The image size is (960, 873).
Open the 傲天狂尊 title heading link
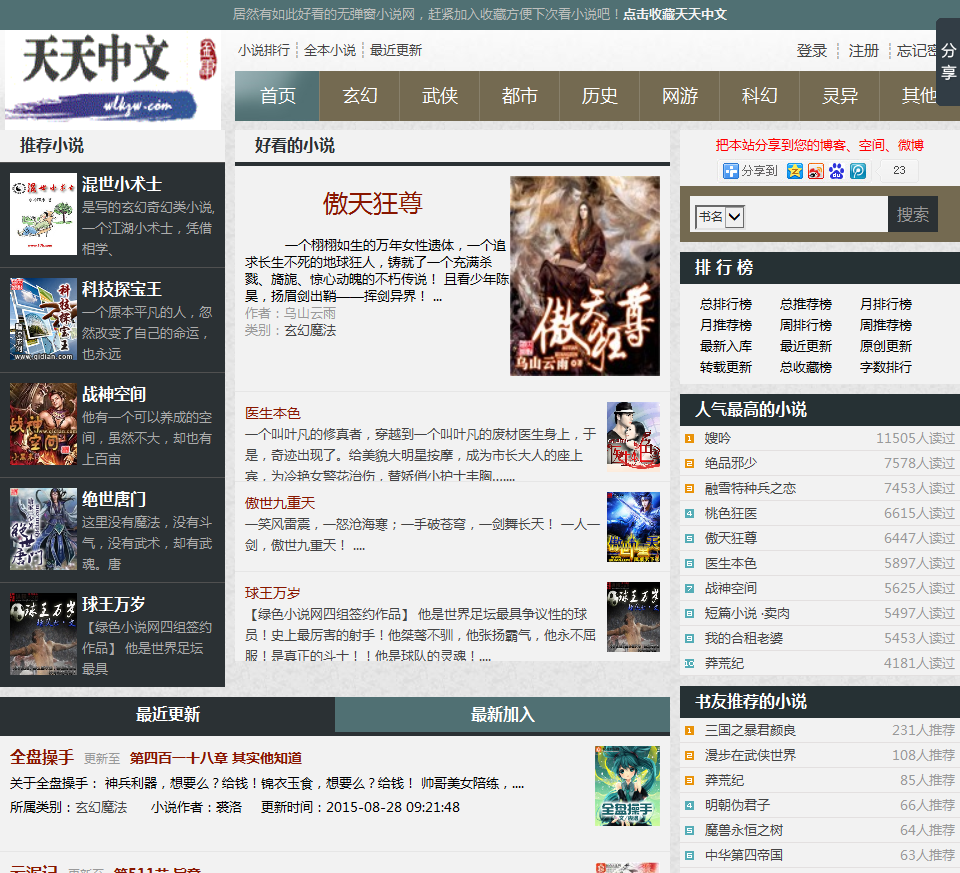(373, 203)
